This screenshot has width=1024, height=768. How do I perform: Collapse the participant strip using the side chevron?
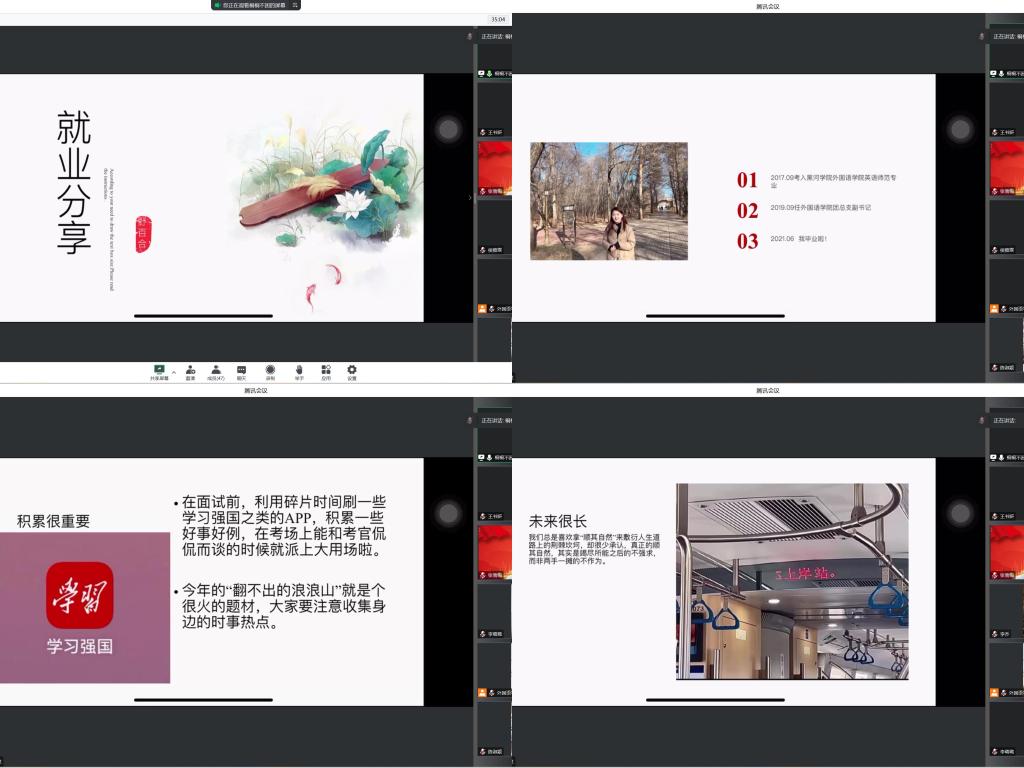[x=470, y=197]
